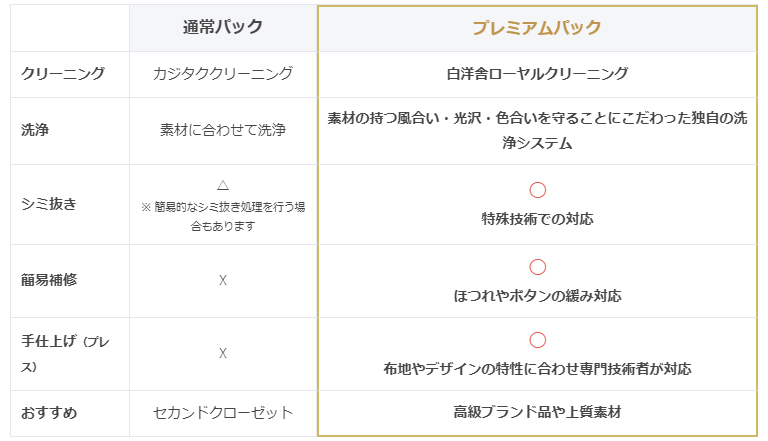768x441 pixels.
Task: Select the プレミアムパック column header
Action: click(537, 27)
